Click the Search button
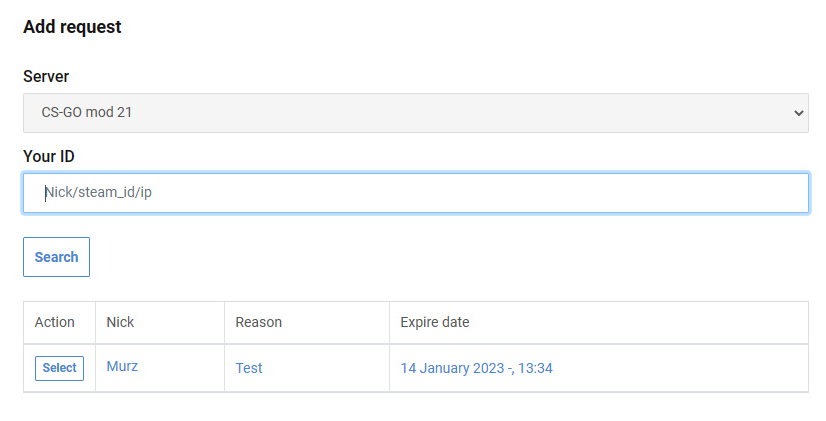826x421 pixels. 56,257
